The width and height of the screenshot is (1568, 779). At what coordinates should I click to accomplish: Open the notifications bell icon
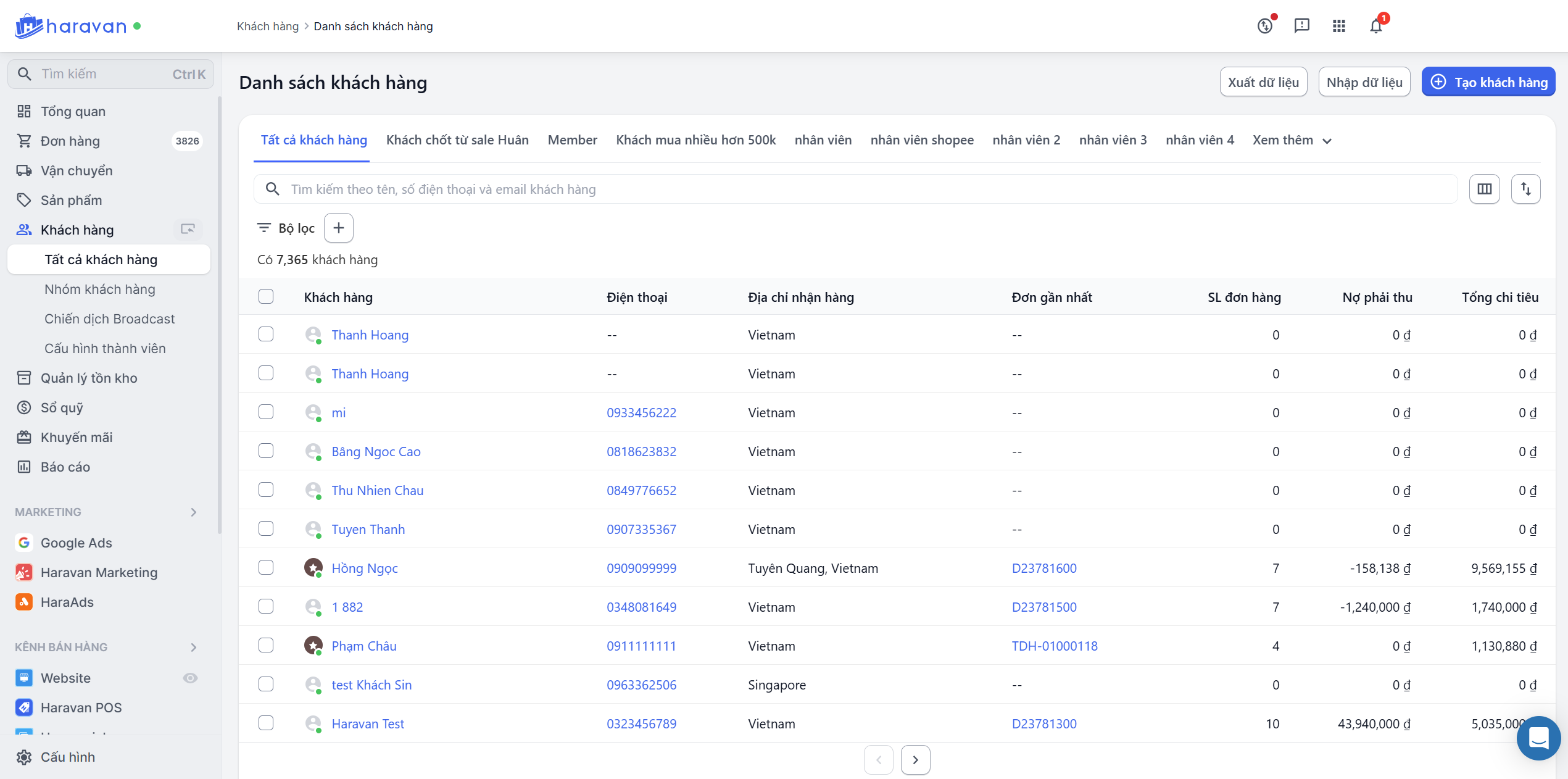point(1375,26)
